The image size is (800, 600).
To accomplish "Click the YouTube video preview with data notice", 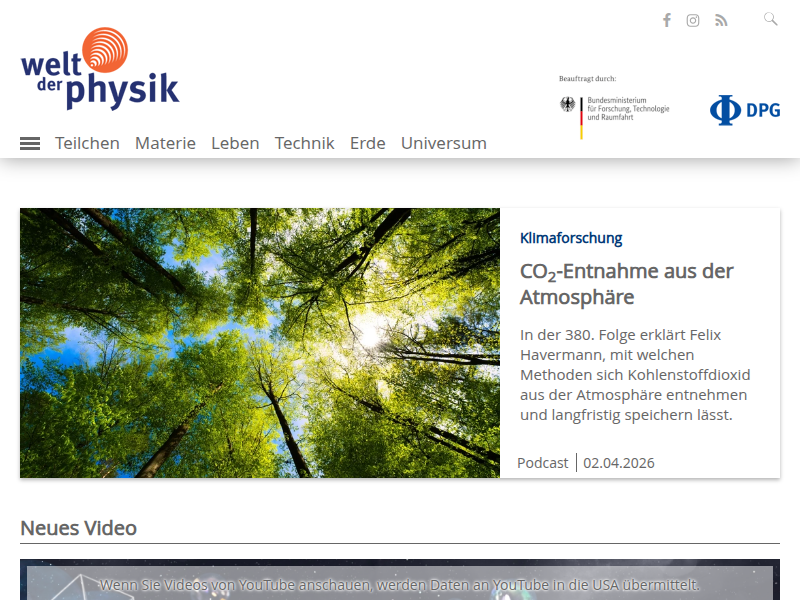I will pyautogui.click(x=400, y=583).
